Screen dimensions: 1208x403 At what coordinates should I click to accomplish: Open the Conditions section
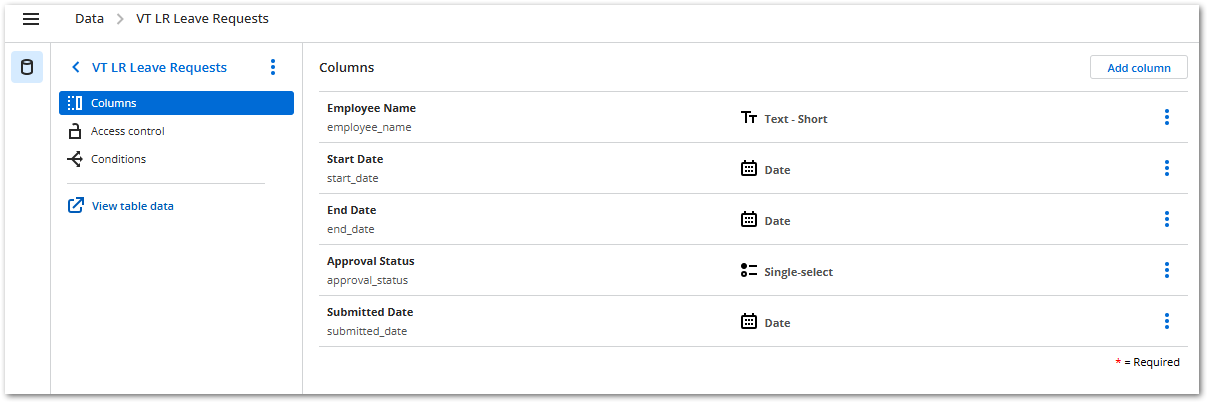(118, 159)
